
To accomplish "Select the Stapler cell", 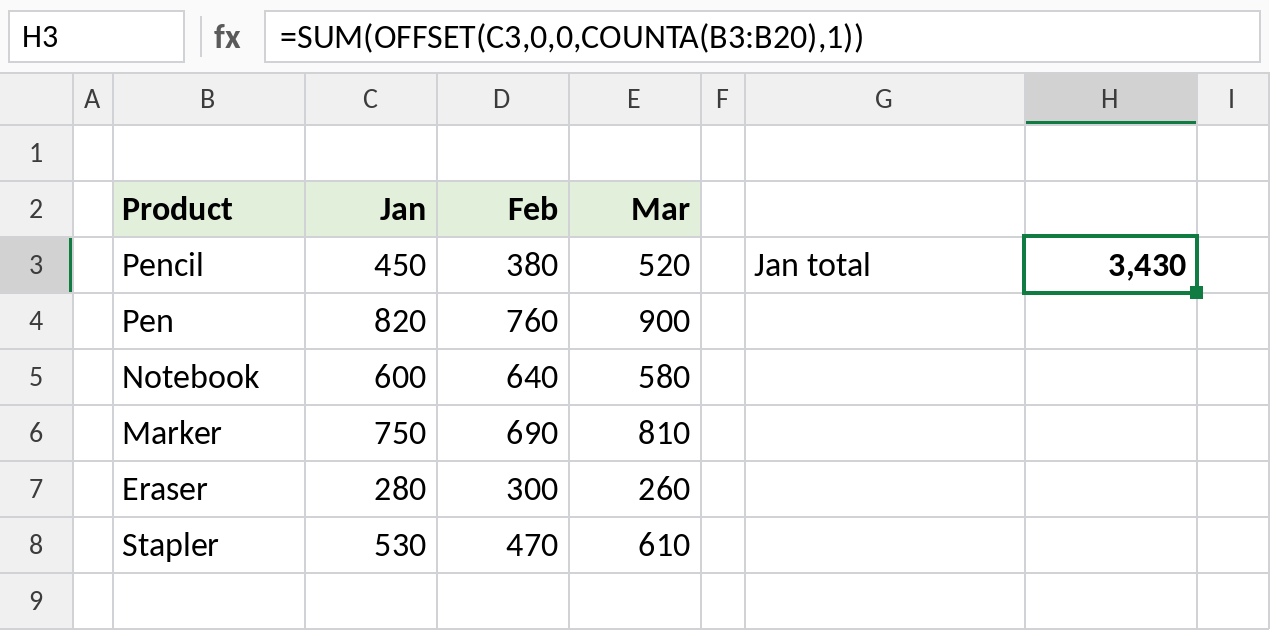I will (209, 545).
